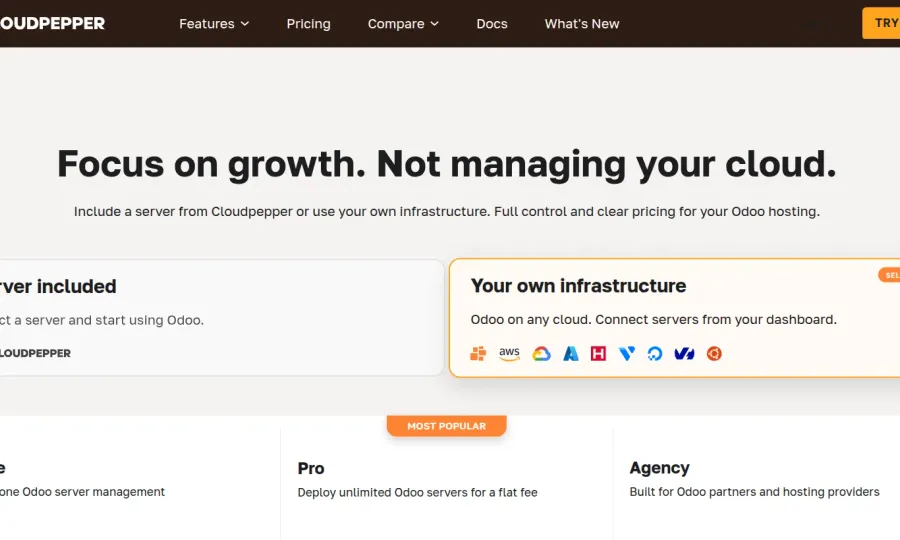This screenshot has height=540, width=900.
Task: Click the Ubuntu logo icon
Action: tap(714, 353)
